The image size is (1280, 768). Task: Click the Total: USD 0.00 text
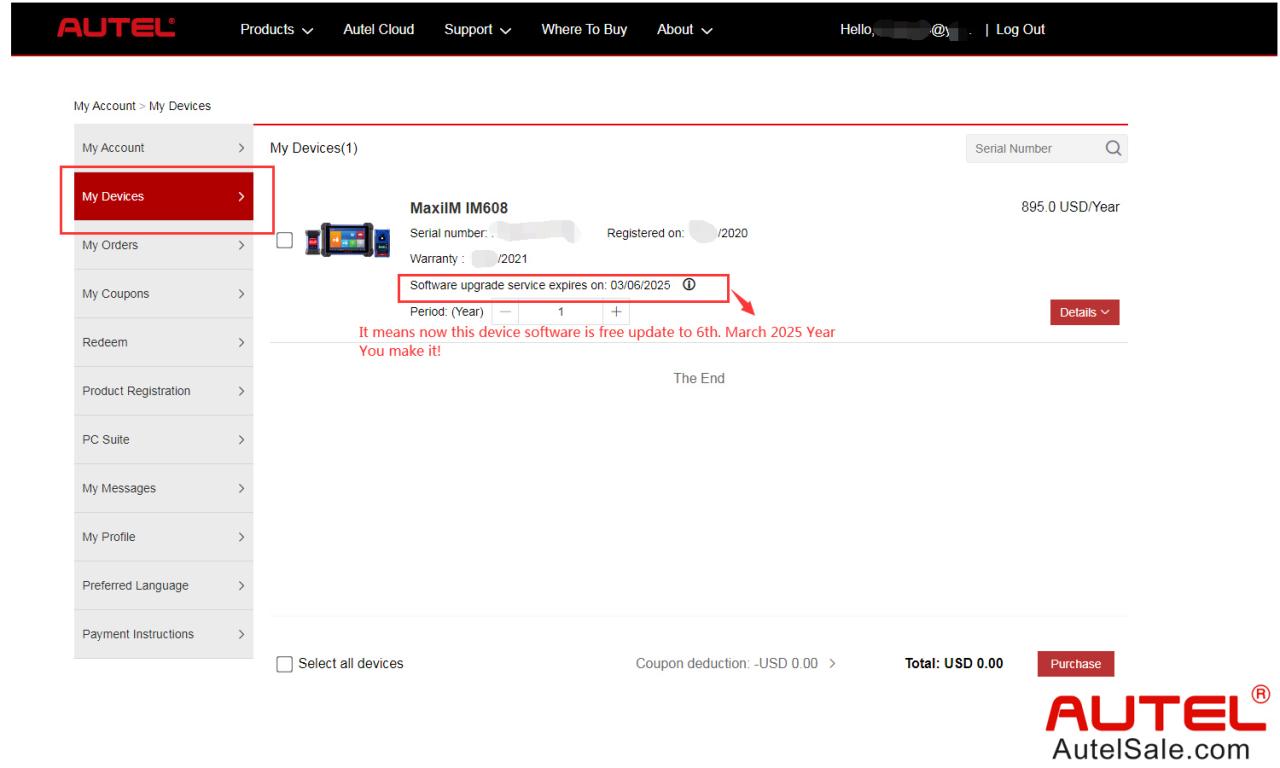[954, 663]
